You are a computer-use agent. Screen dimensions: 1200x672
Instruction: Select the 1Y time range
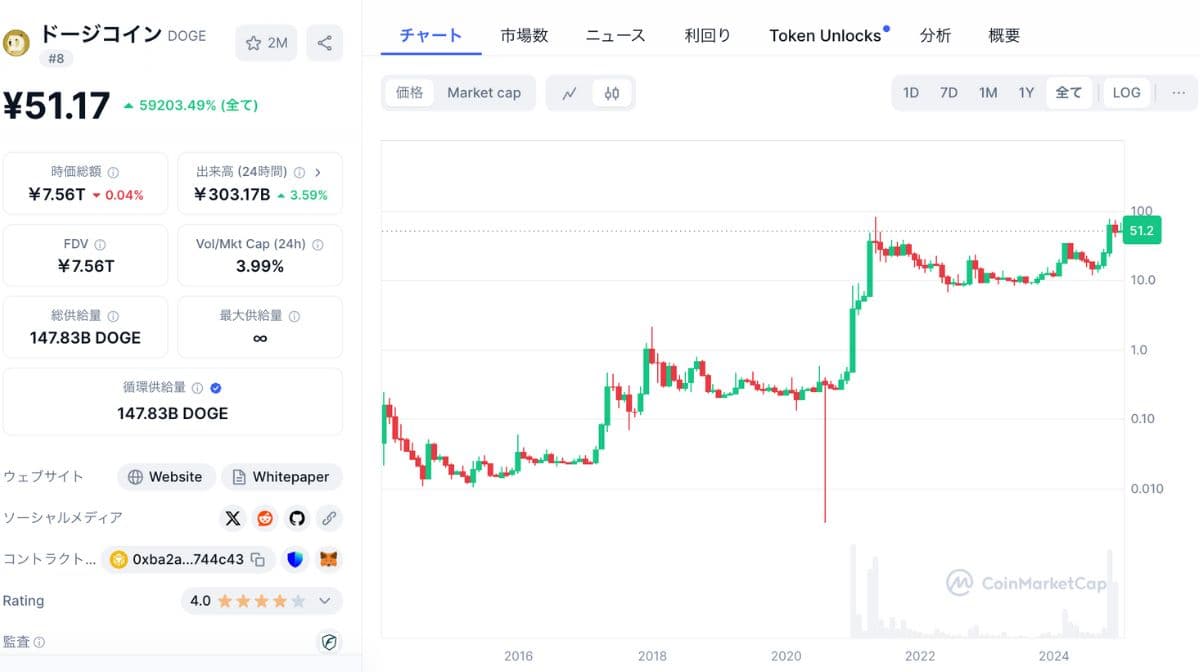(1026, 93)
